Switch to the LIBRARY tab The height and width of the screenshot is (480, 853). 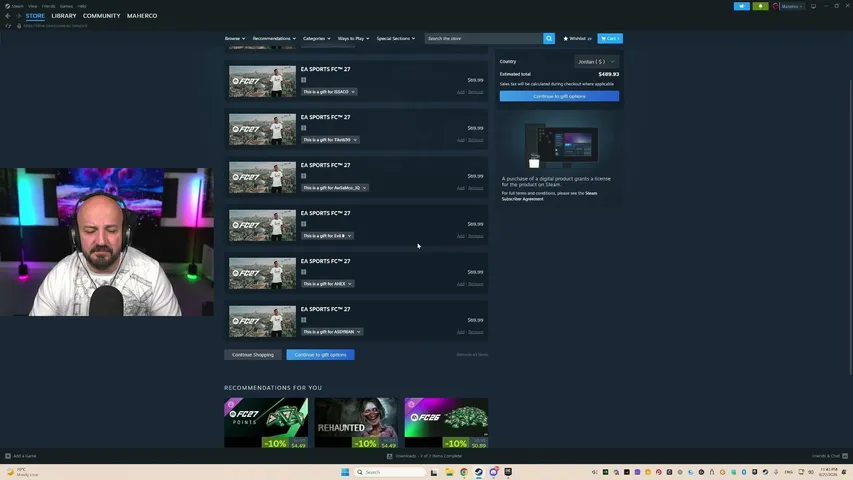pyautogui.click(x=64, y=16)
